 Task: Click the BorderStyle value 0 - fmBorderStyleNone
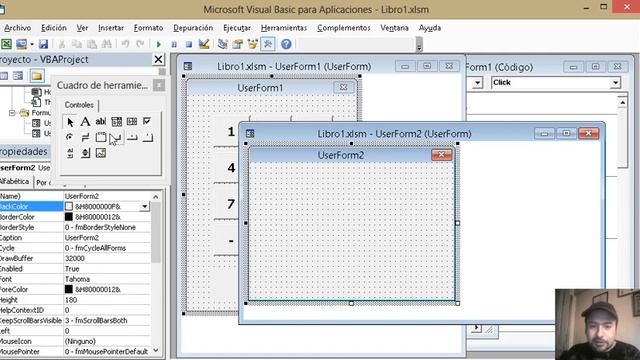point(107,227)
